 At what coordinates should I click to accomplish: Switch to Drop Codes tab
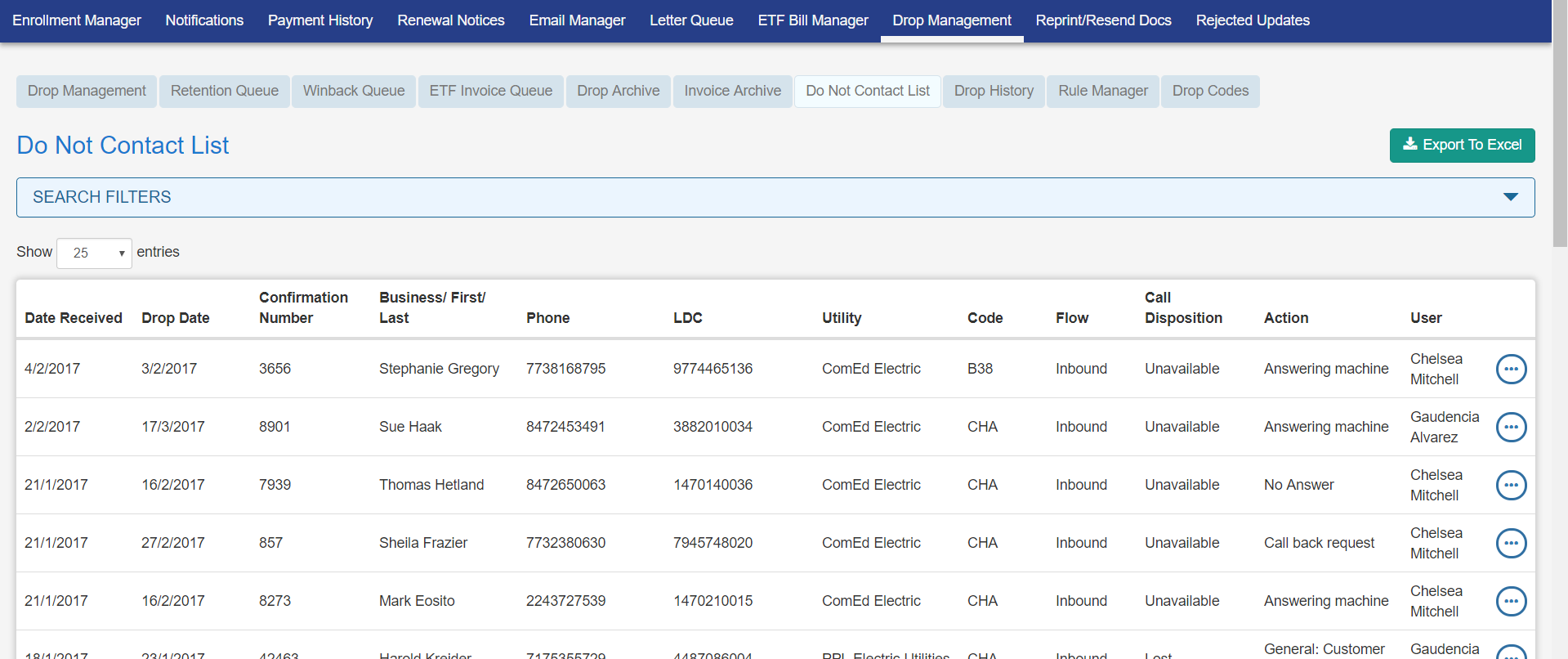pyautogui.click(x=1210, y=91)
